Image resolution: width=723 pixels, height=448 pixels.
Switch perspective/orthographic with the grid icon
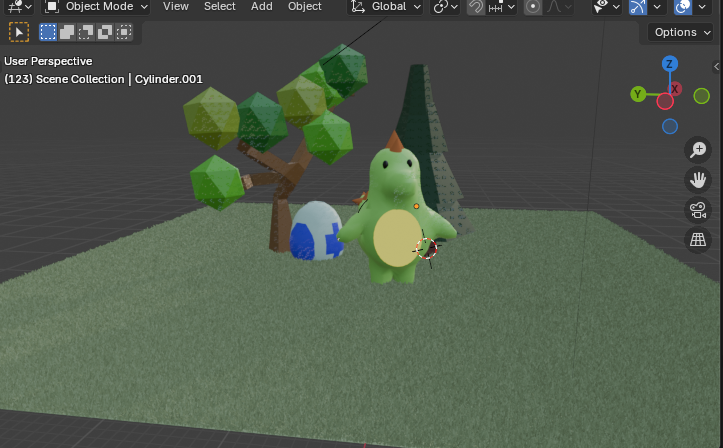(x=698, y=240)
